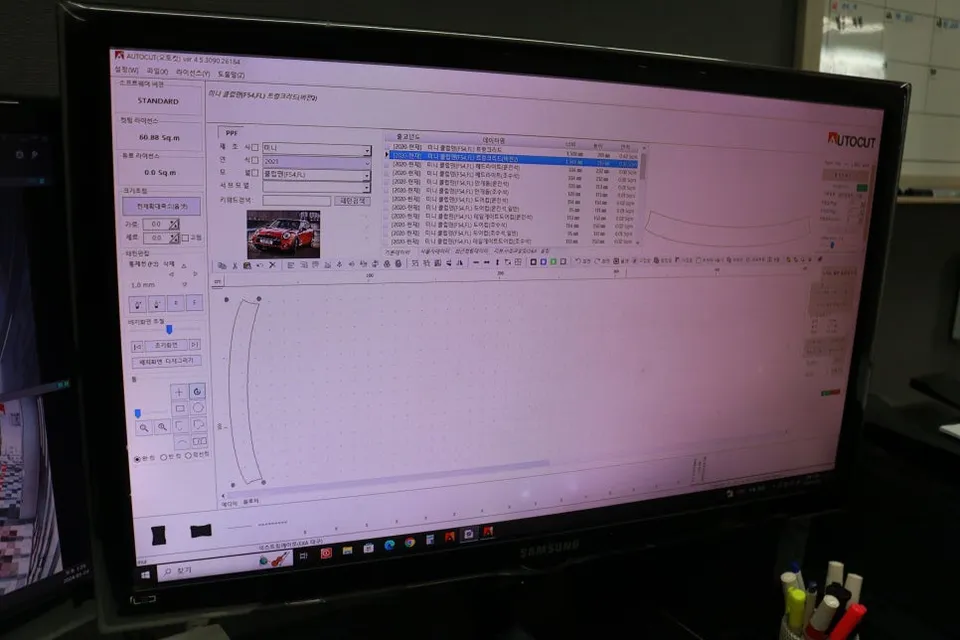Click the second black pattern thumbnail at bottom

(x=201, y=530)
